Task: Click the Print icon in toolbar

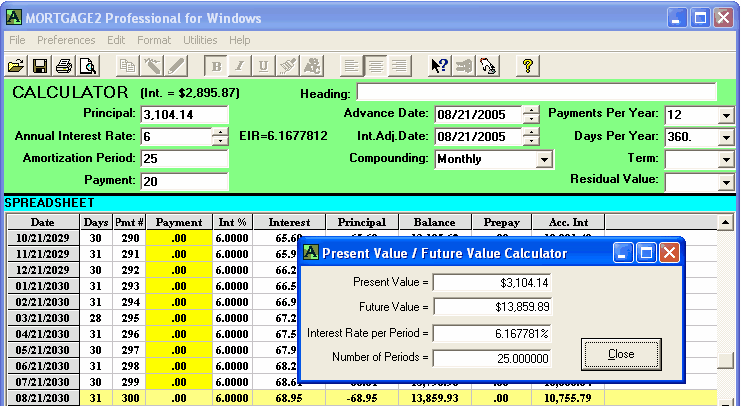Action: (x=64, y=66)
